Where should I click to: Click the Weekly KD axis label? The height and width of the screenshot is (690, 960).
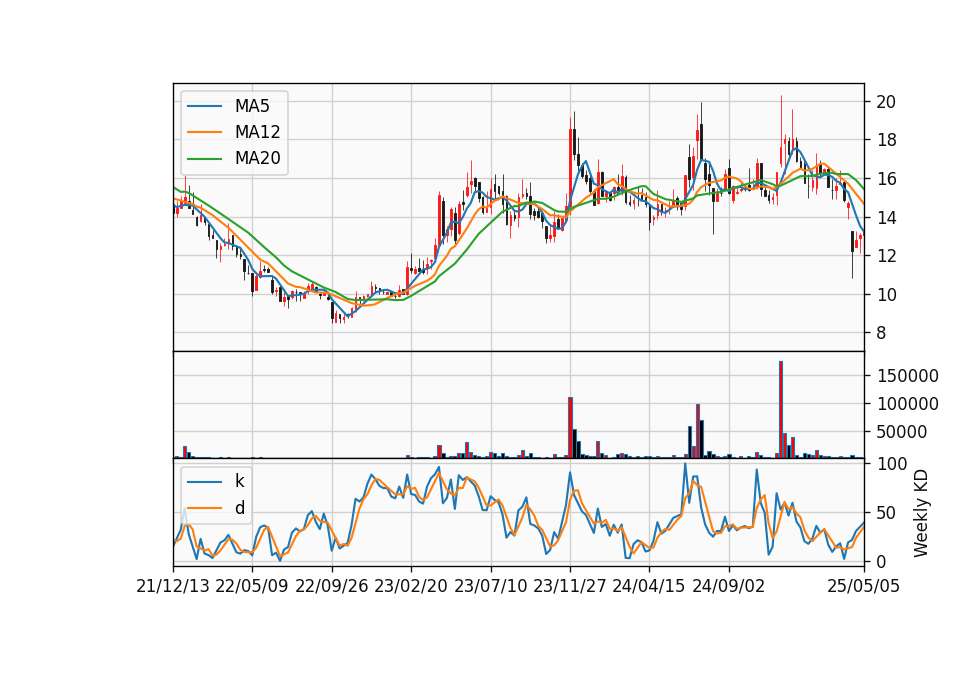[921, 513]
